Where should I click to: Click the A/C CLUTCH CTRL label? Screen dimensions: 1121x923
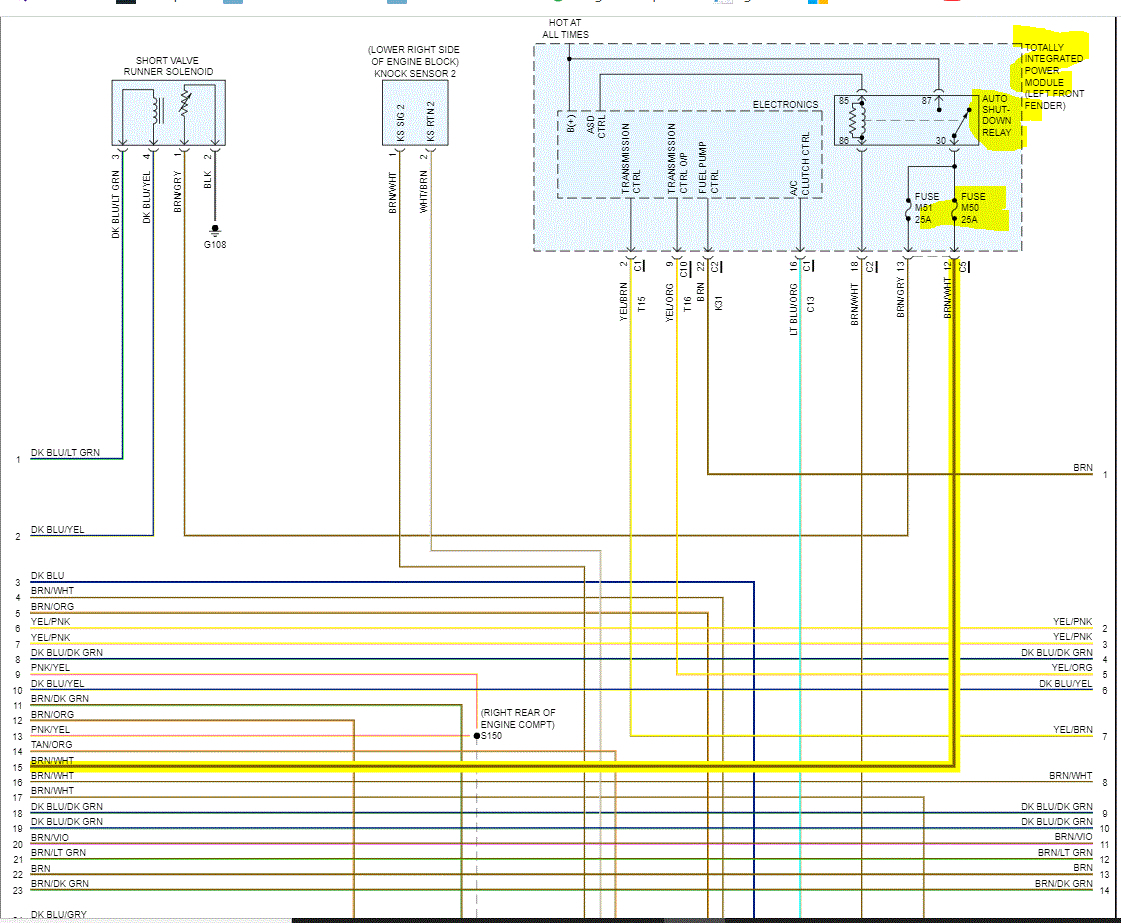pyautogui.click(x=799, y=164)
